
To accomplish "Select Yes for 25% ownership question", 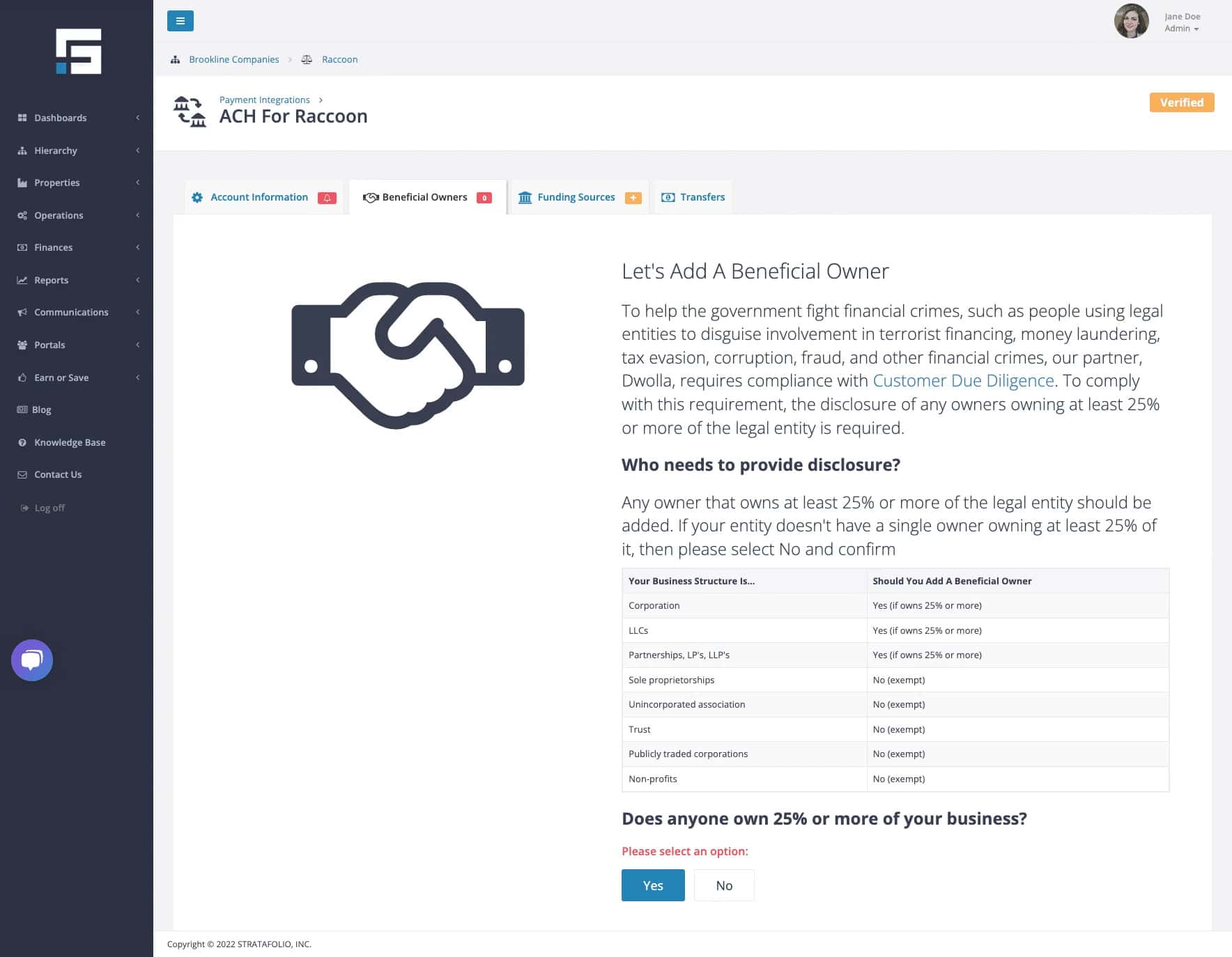I will (x=652, y=885).
